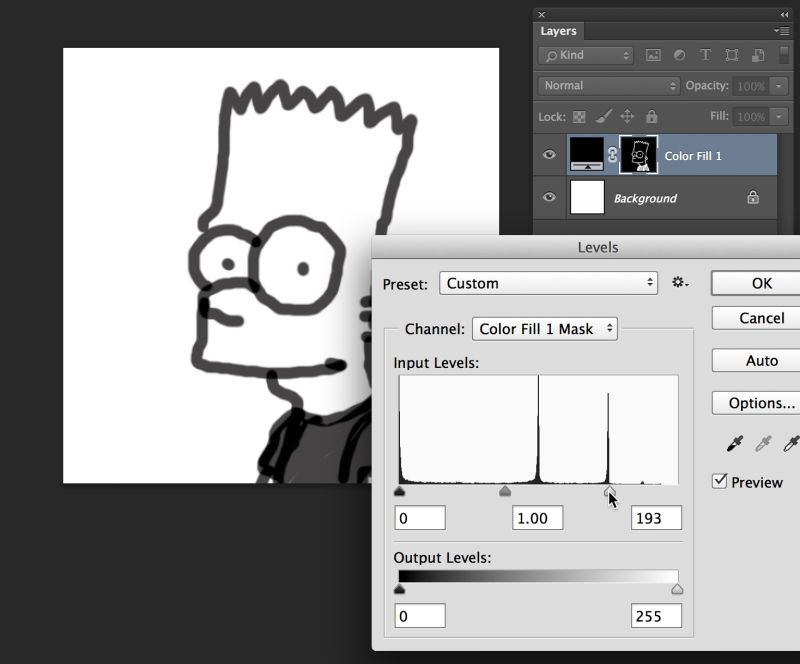
Task: Click the output shadow field 0
Action: point(420,616)
